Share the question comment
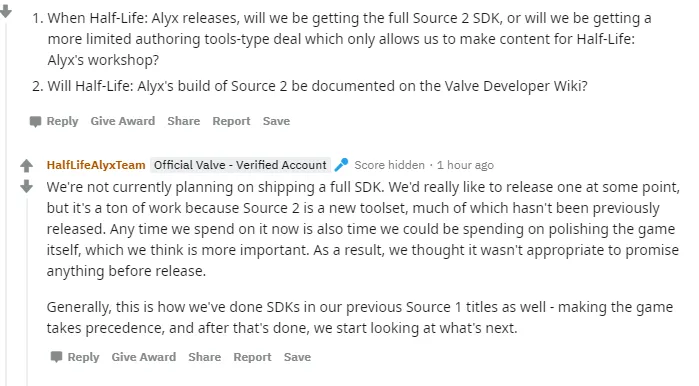 coord(184,121)
